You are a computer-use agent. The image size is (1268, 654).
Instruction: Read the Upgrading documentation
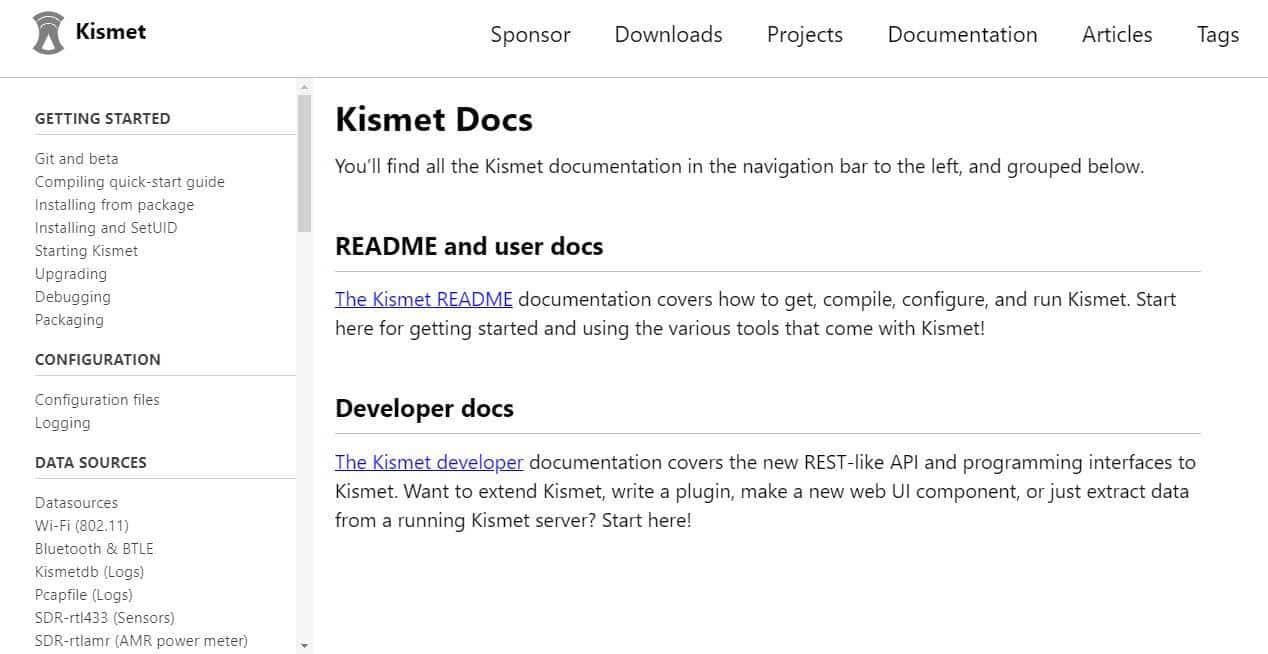click(x=70, y=273)
